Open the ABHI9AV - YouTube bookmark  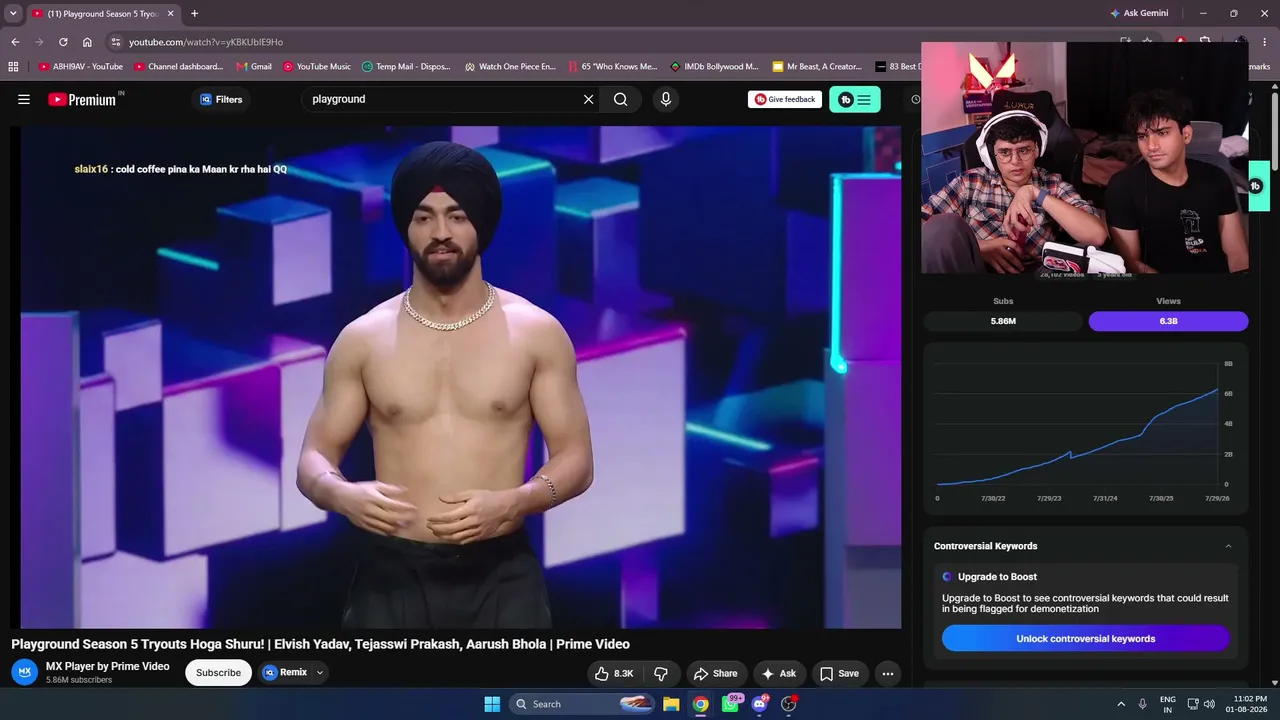coord(81,67)
